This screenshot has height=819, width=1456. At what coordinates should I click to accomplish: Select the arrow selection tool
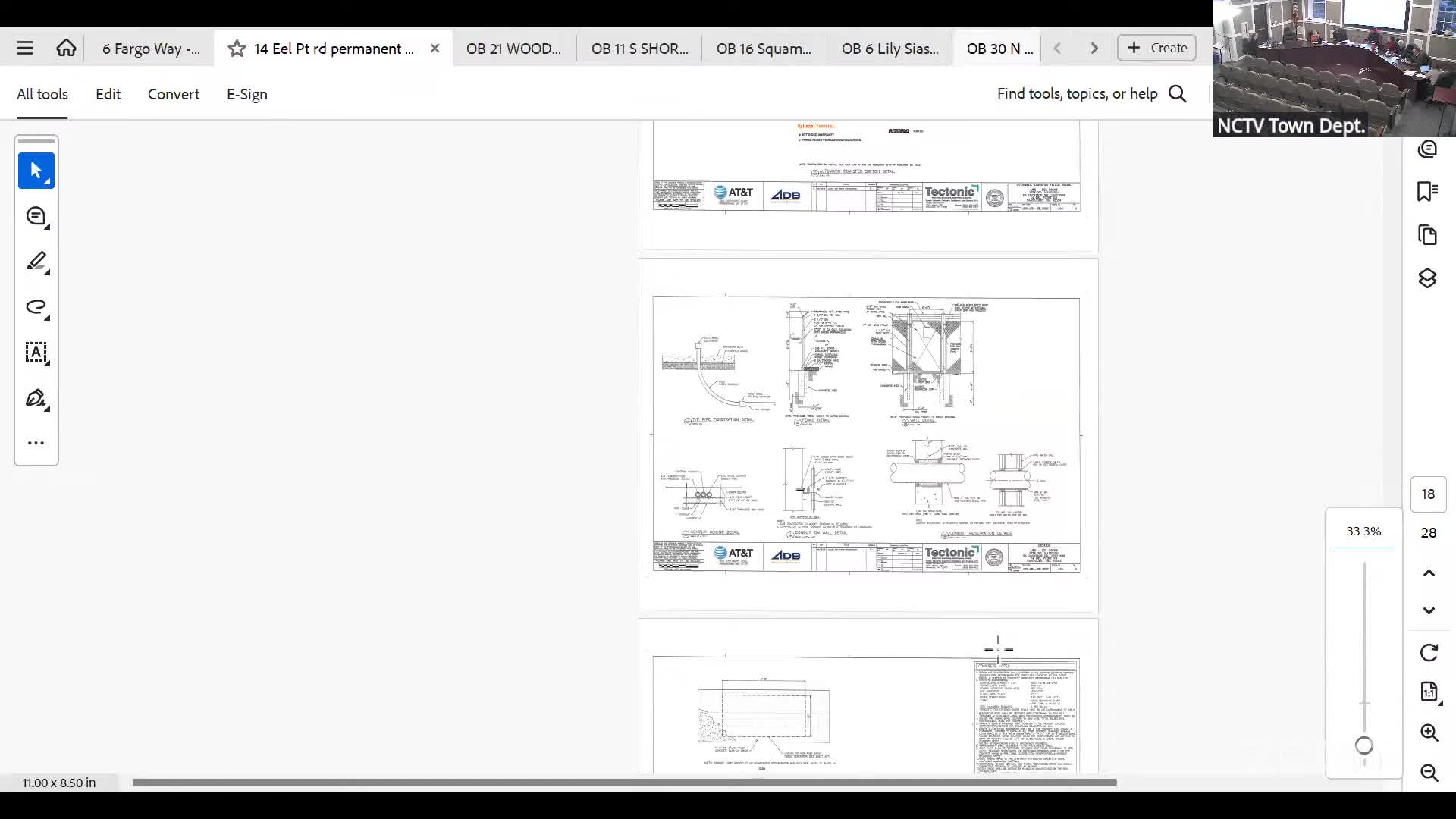36,171
